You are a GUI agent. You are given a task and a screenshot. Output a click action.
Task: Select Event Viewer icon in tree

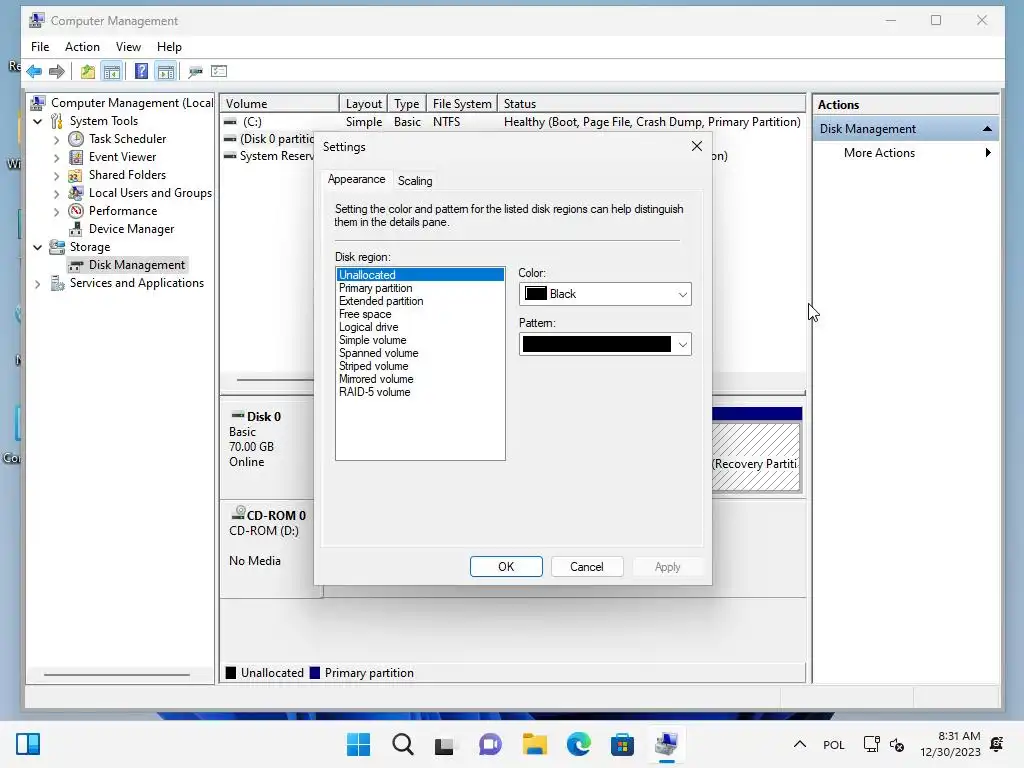[76, 157]
